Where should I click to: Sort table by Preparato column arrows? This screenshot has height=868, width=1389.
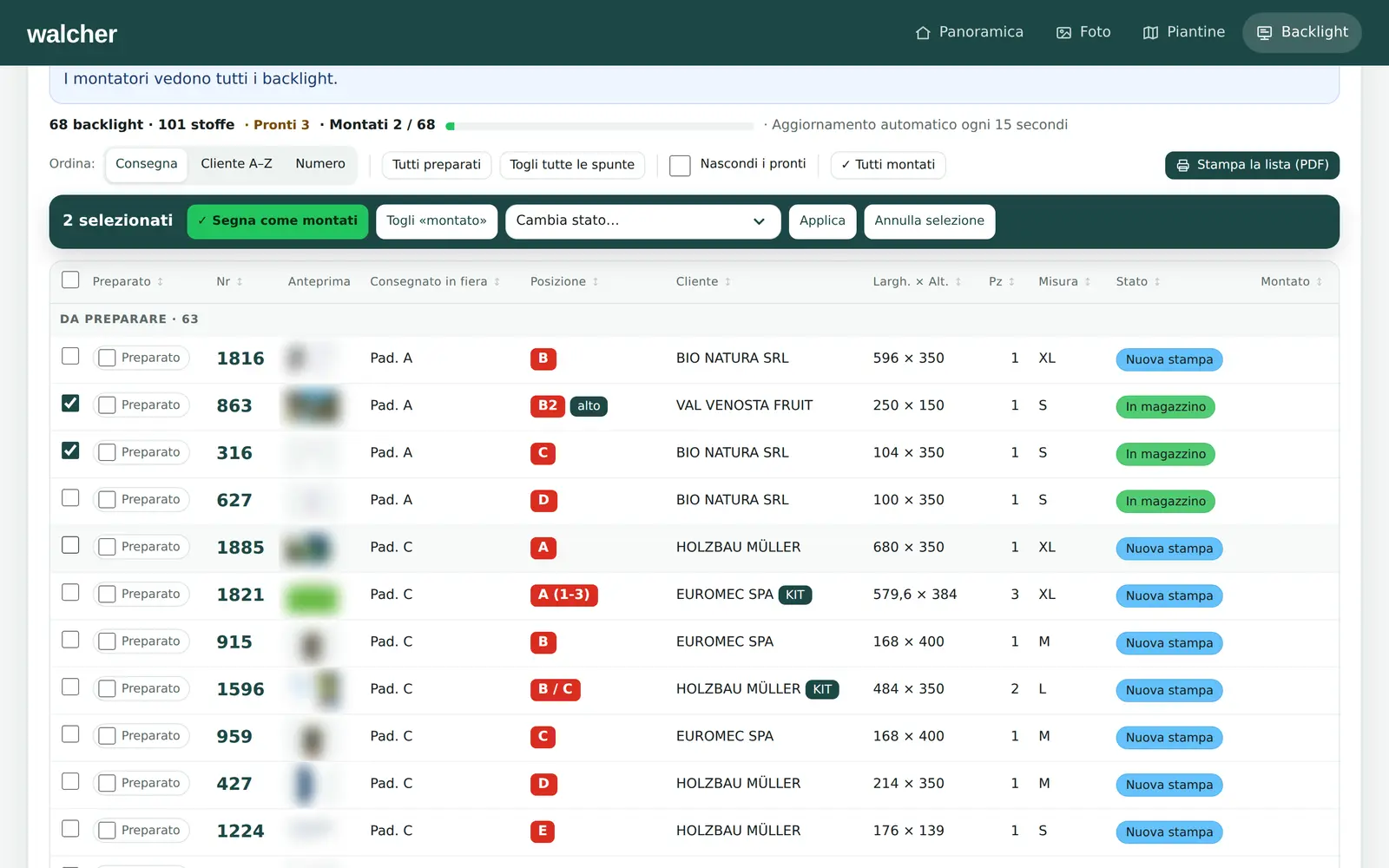click(x=161, y=282)
